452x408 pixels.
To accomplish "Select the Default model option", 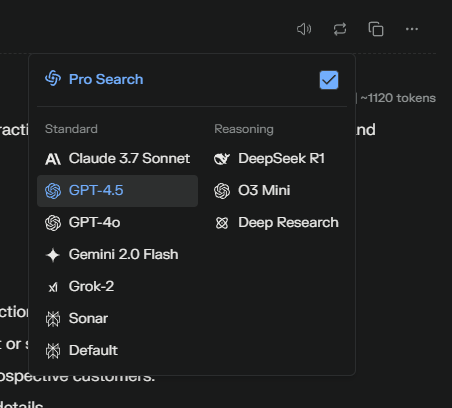I will [117, 351].
